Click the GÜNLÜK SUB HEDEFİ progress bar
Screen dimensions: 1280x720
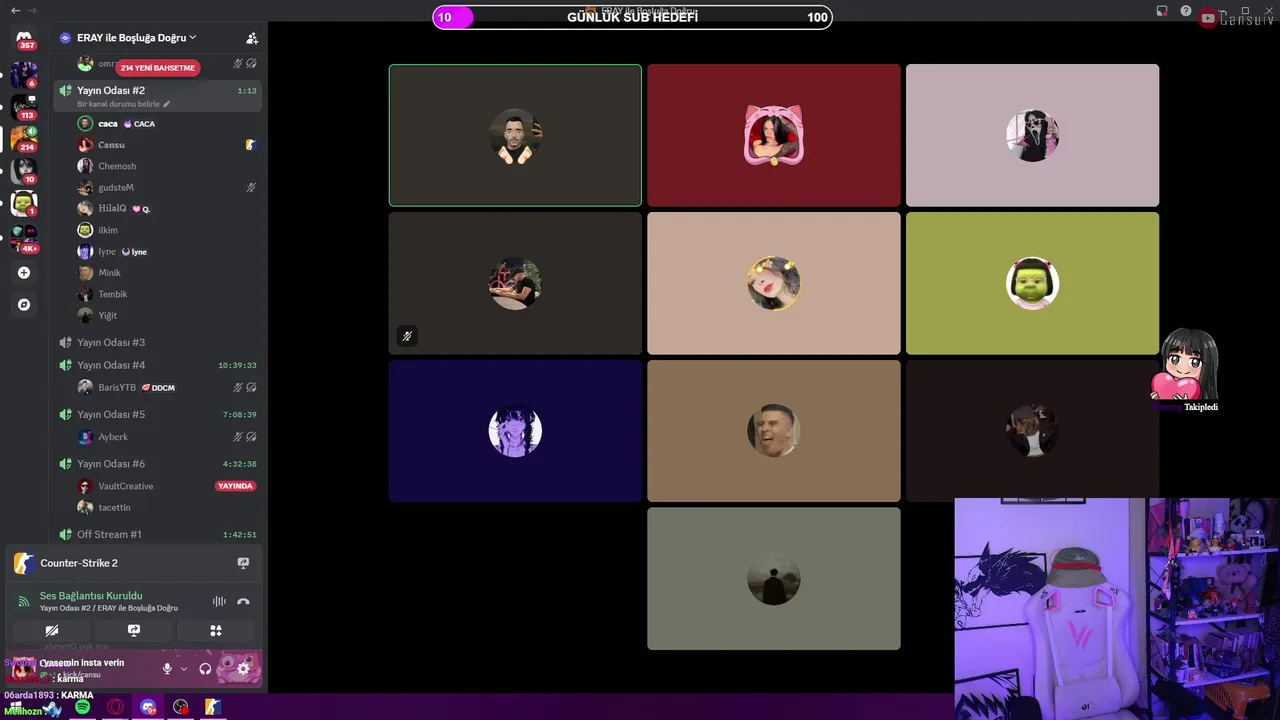(x=632, y=17)
